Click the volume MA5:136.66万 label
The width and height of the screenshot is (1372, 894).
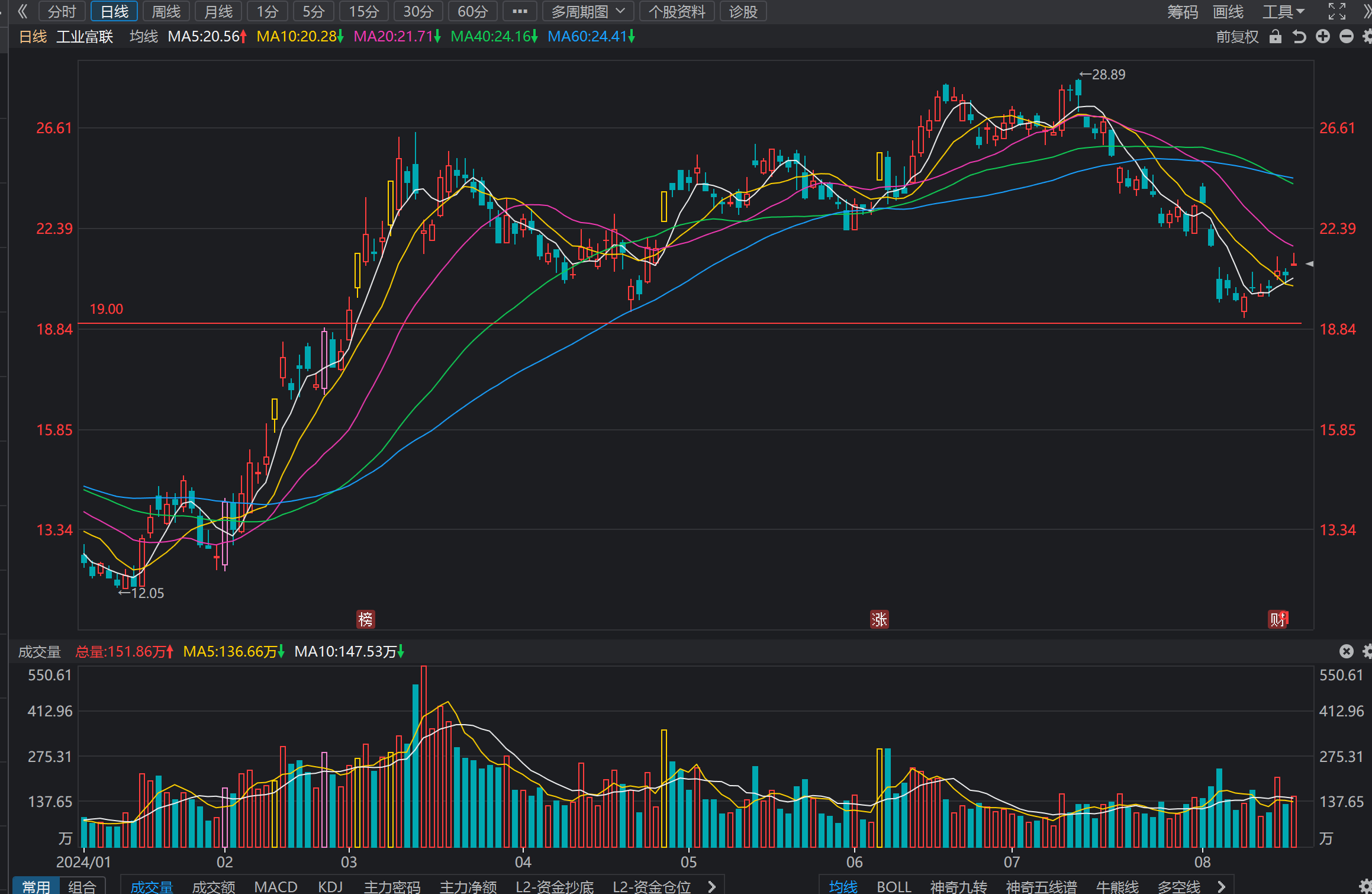pos(234,652)
